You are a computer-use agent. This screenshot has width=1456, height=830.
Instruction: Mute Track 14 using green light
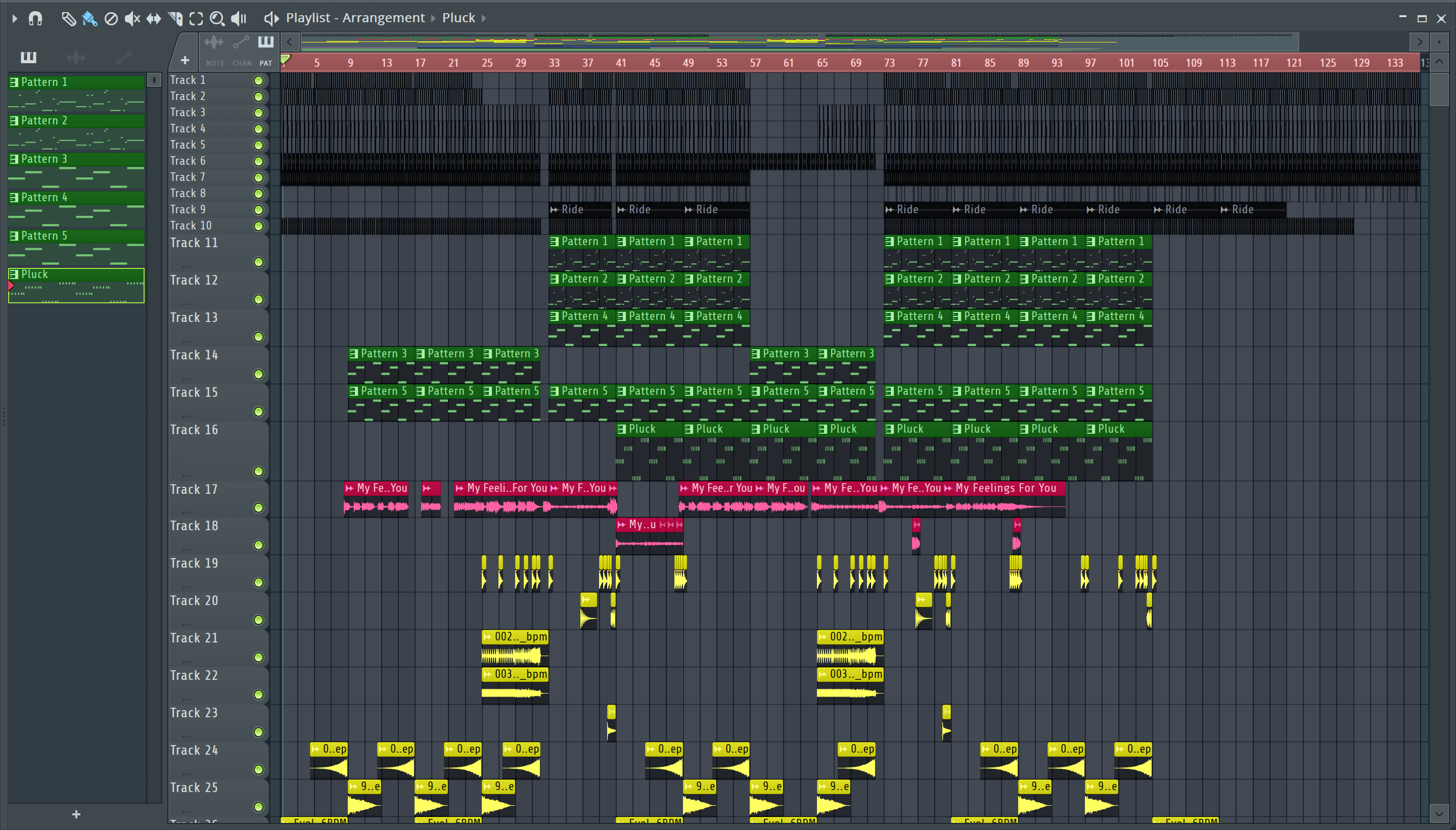point(258,375)
